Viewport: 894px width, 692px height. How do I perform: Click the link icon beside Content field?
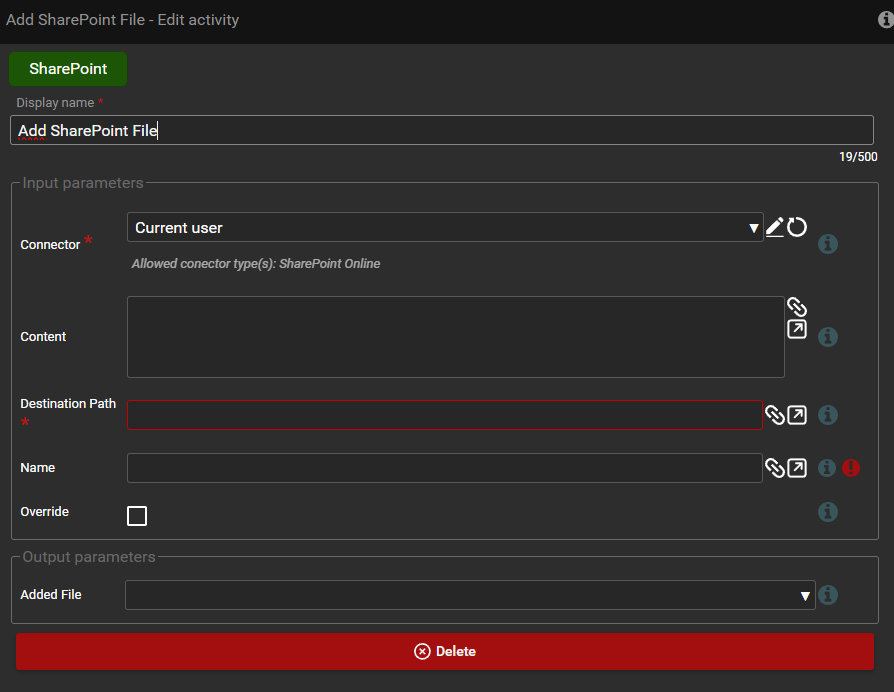[x=797, y=307]
